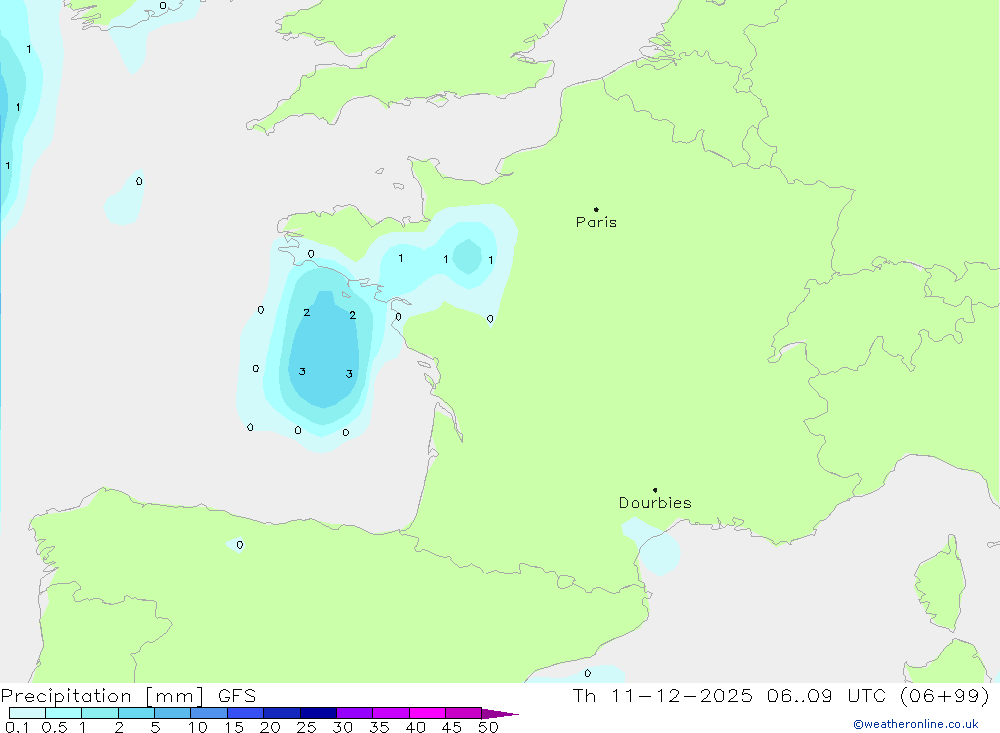Click the Dourbies city label
This screenshot has height=733, width=1000.
click(655, 503)
